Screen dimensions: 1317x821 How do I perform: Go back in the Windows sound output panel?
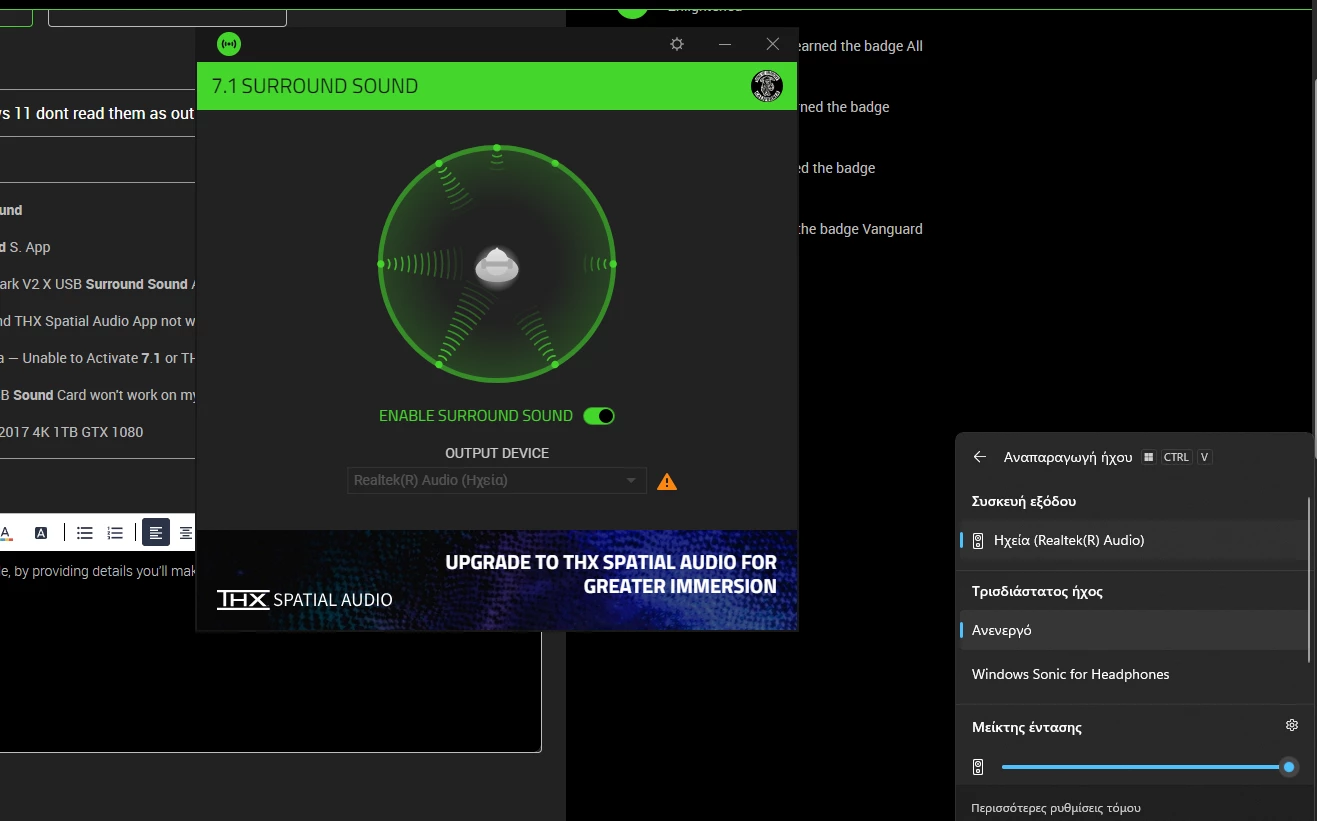click(980, 457)
